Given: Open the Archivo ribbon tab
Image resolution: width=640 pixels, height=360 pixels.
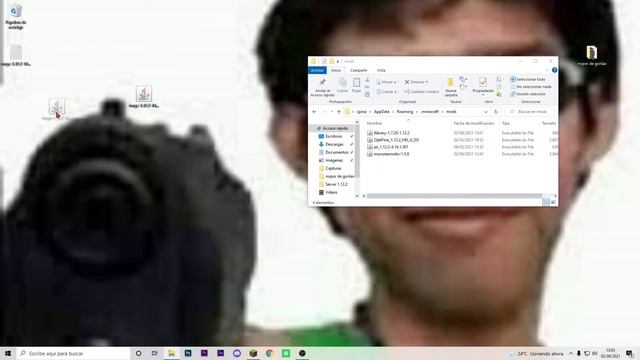Looking at the screenshot, I should pyautogui.click(x=317, y=70).
